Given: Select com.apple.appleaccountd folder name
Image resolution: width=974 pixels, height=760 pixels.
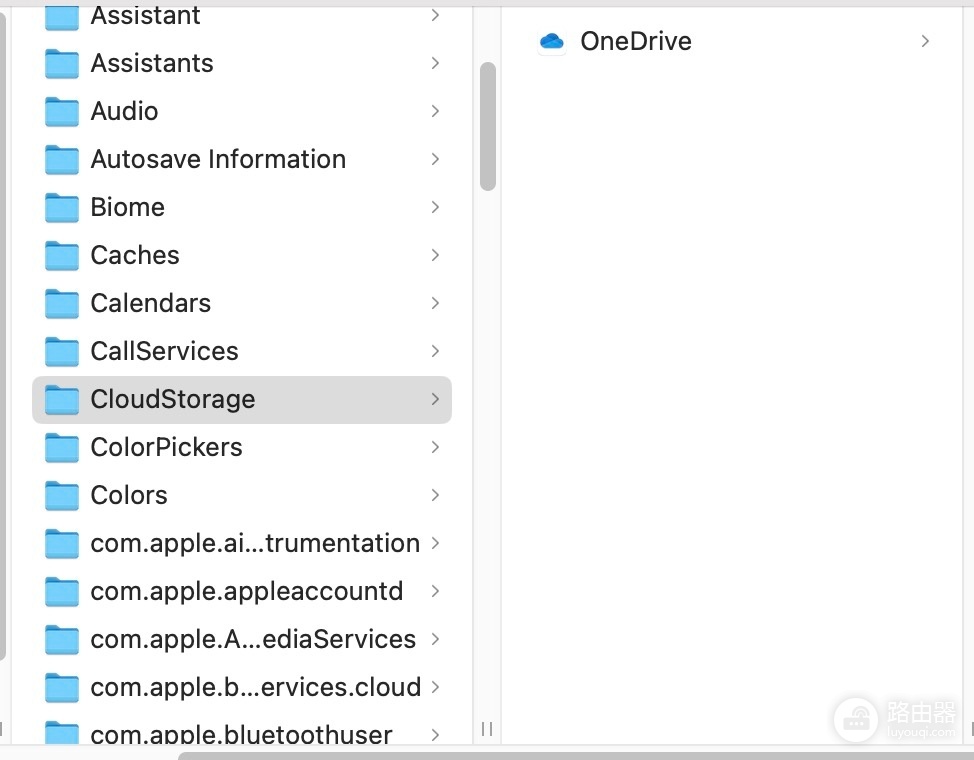Looking at the screenshot, I should 247,591.
